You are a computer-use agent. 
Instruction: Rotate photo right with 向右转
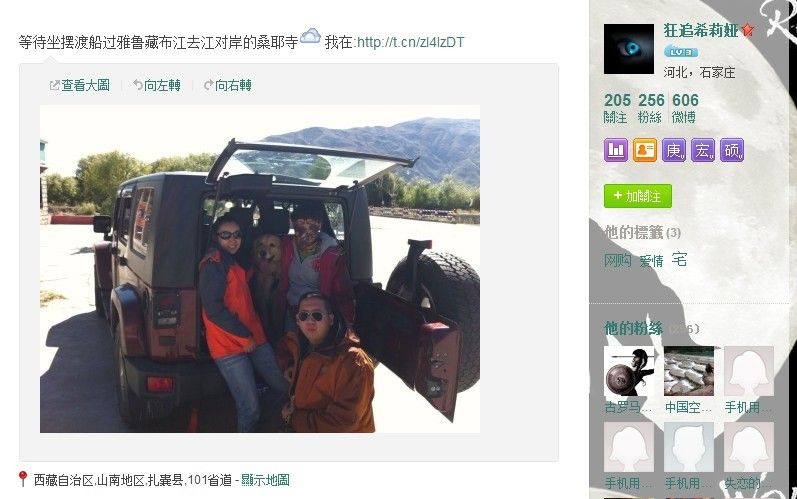point(228,85)
